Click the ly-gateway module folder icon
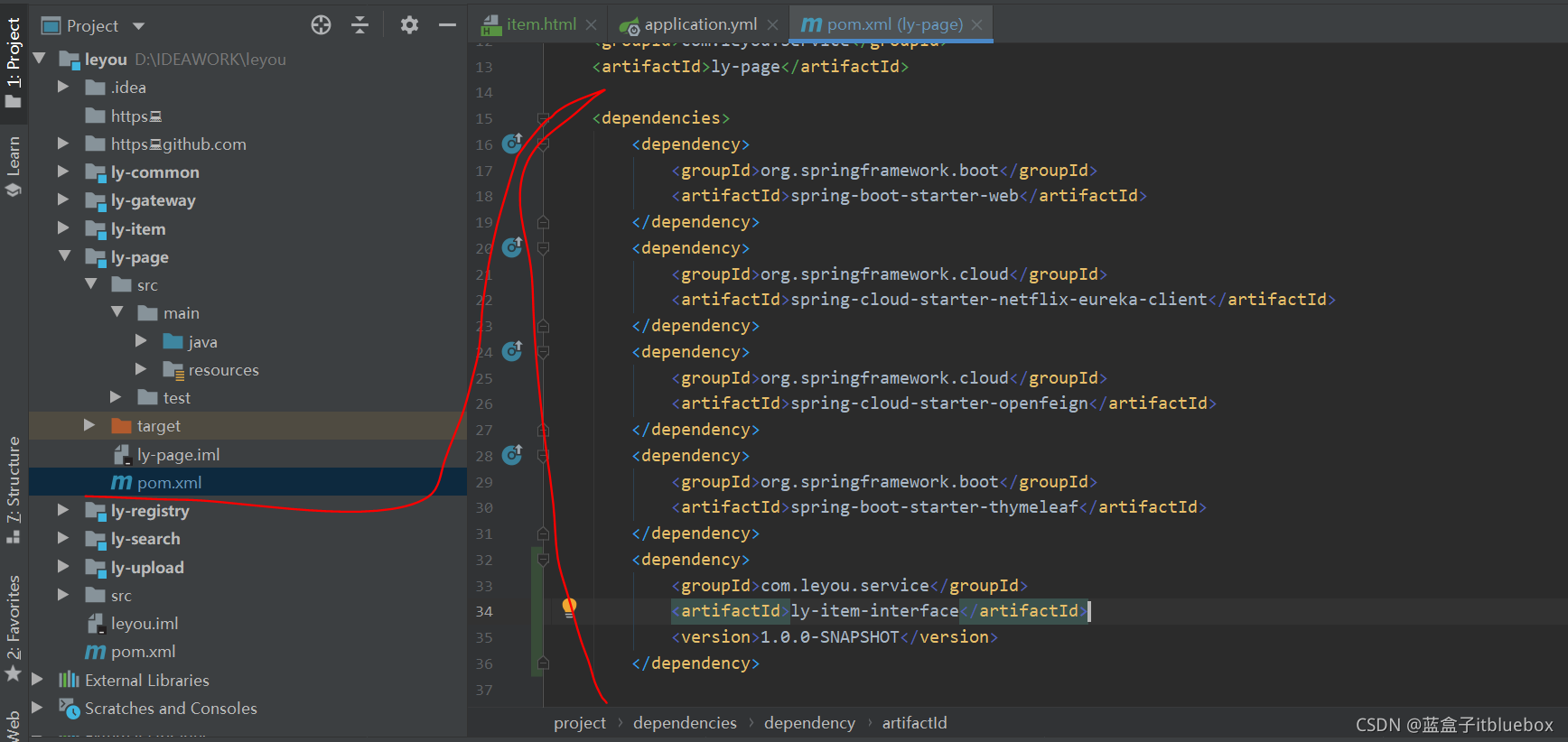 coord(96,200)
